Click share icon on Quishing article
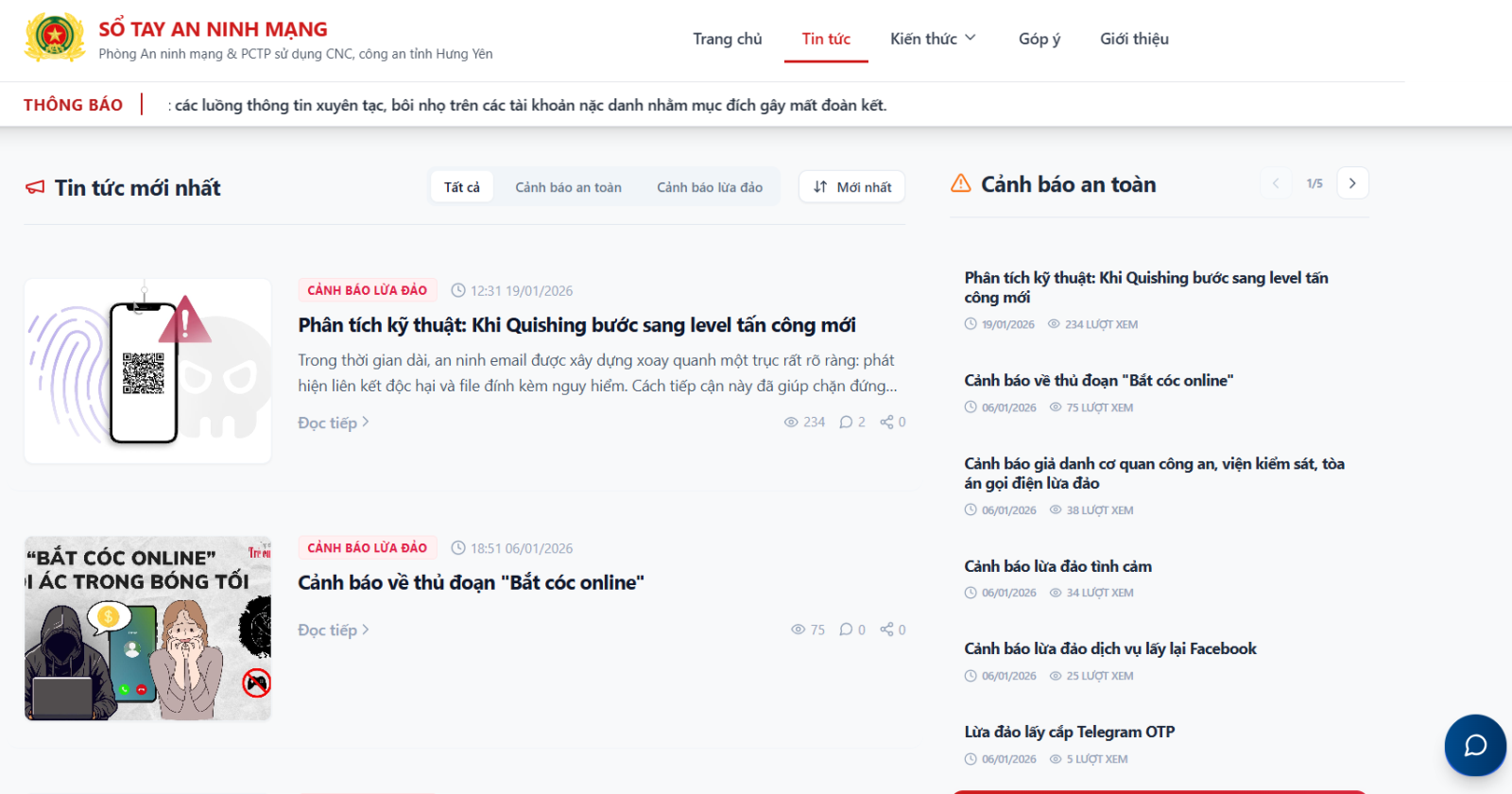Screen dimensions: 1512x794 coord(886,423)
